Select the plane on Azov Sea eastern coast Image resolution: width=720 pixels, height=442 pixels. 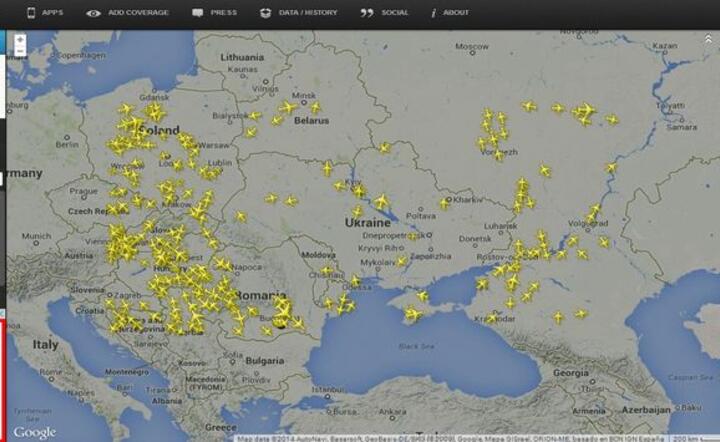(x=482, y=284)
